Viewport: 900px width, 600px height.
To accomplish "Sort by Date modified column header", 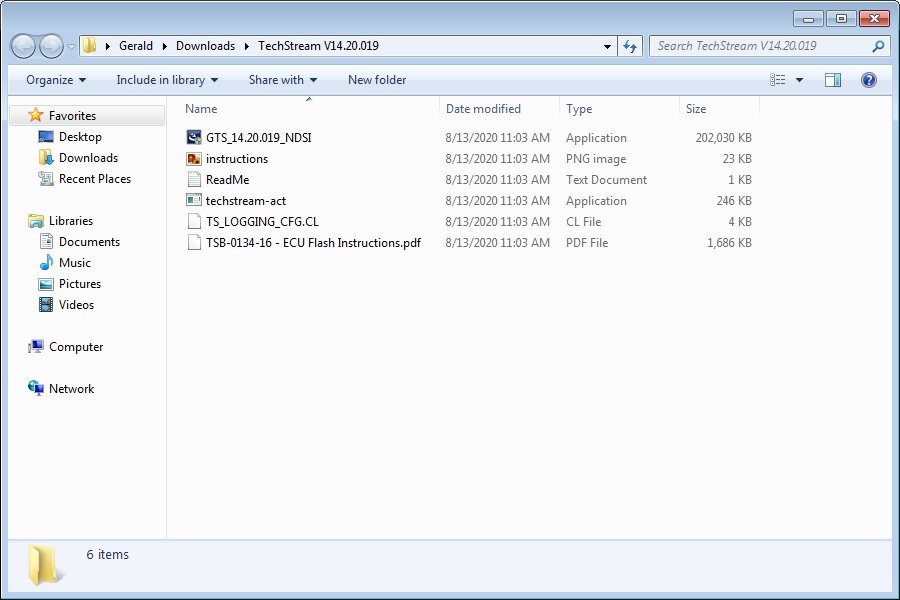I will pyautogui.click(x=500, y=109).
